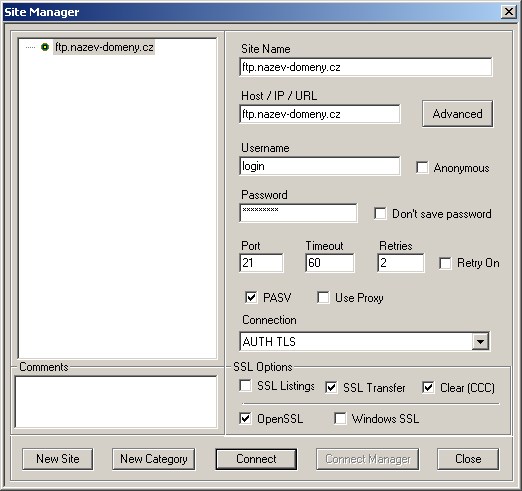The height and width of the screenshot is (491, 522).
Task: Click the green site icon beside ftp.nazev-domeny.cz
Action: [x=45, y=47]
